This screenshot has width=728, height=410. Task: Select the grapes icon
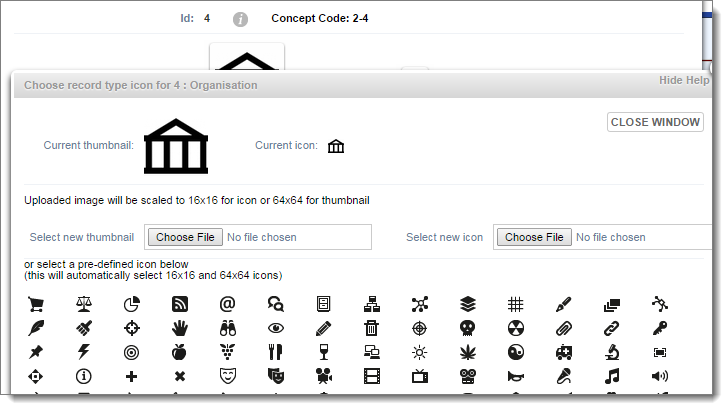228,352
